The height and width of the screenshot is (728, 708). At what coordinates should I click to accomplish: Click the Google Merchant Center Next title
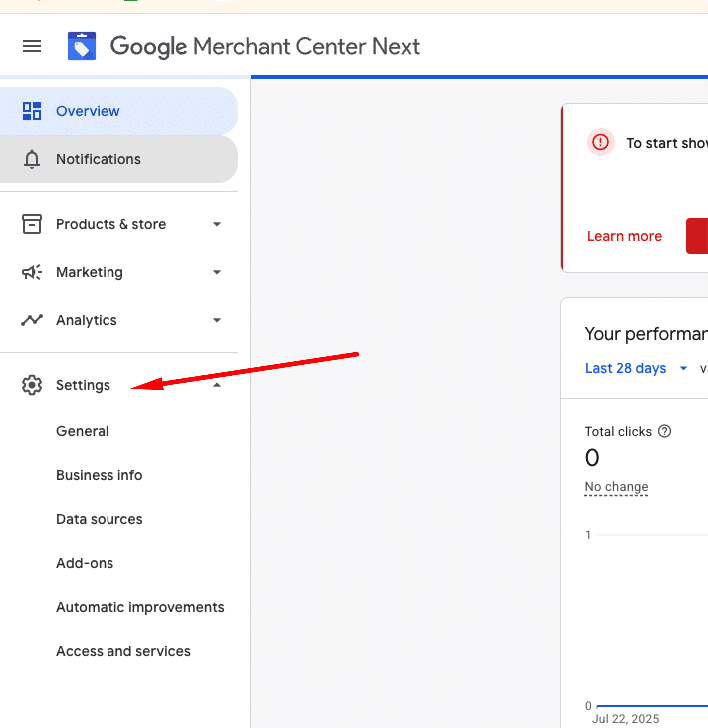[265, 47]
